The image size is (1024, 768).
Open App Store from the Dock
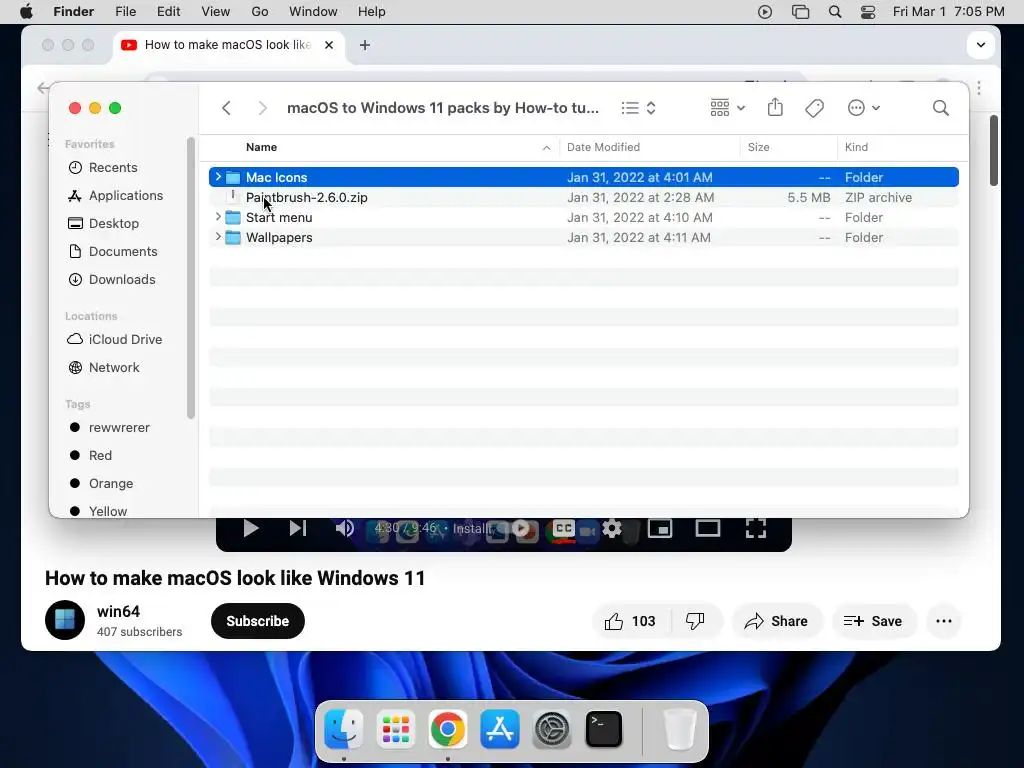pyautogui.click(x=500, y=729)
